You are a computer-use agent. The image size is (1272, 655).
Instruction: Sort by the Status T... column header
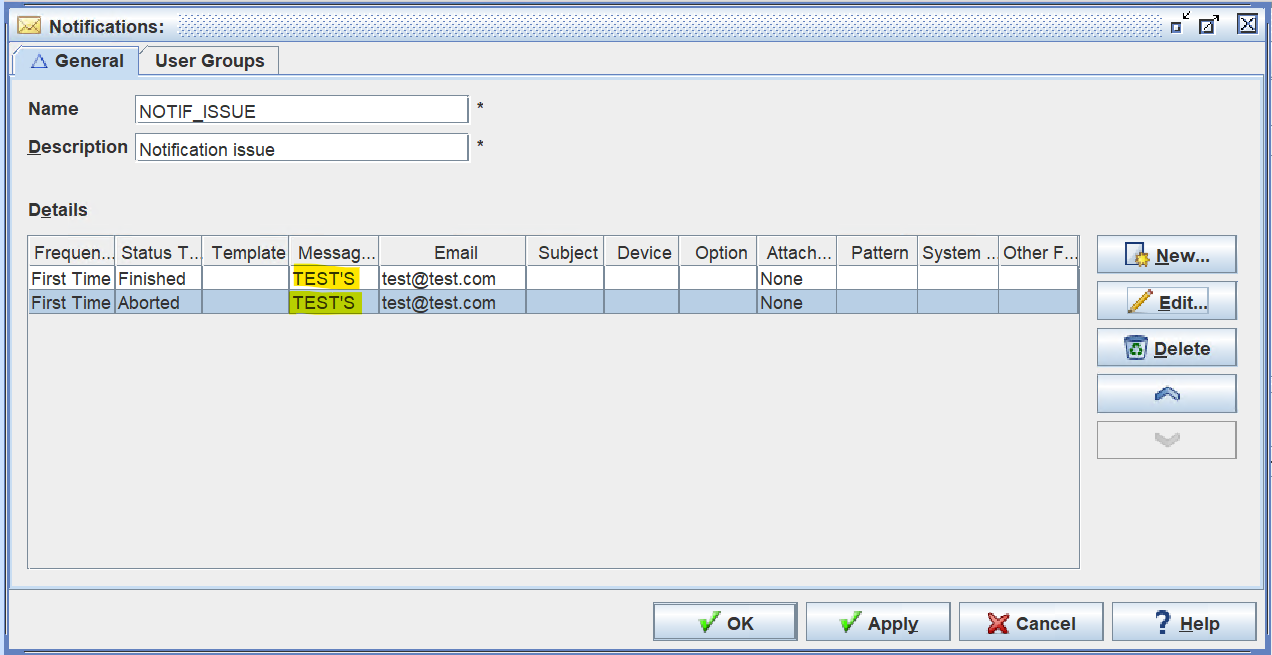click(159, 252)
